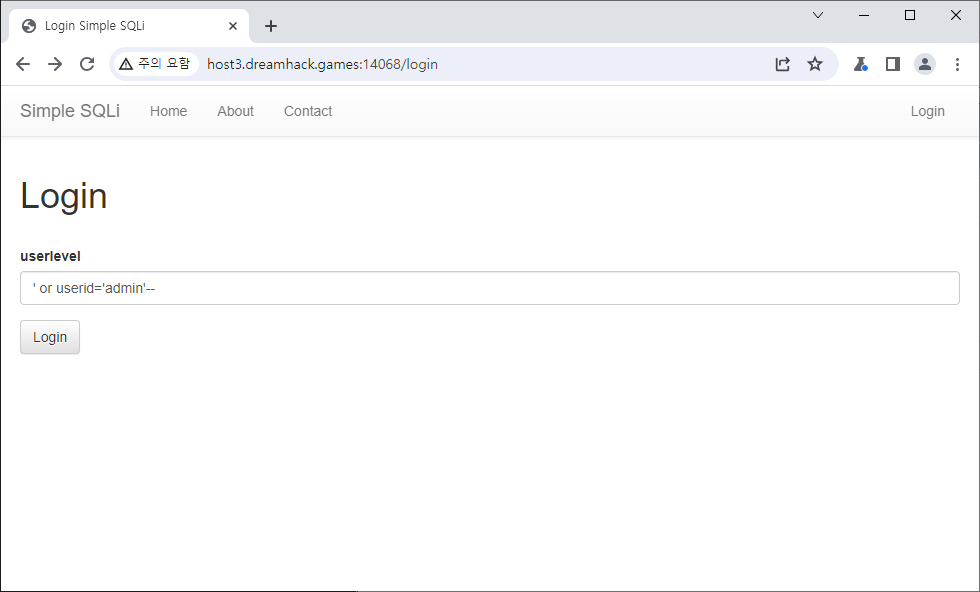The width and height of the screenshot is (980, 592).
Task: Focus the userlevel input field
Action: (x=489, y=288)
